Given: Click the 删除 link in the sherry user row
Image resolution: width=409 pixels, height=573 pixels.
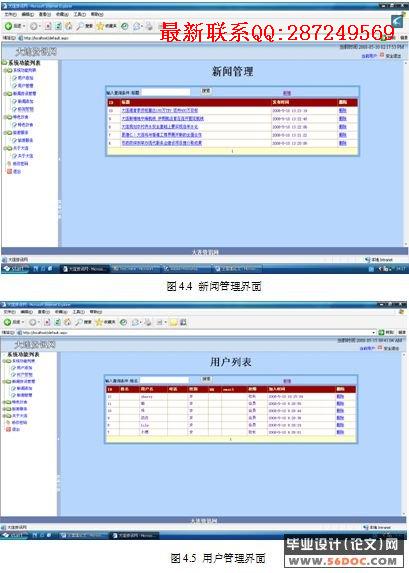Looking at the screenshot, I should pos(340,396).
